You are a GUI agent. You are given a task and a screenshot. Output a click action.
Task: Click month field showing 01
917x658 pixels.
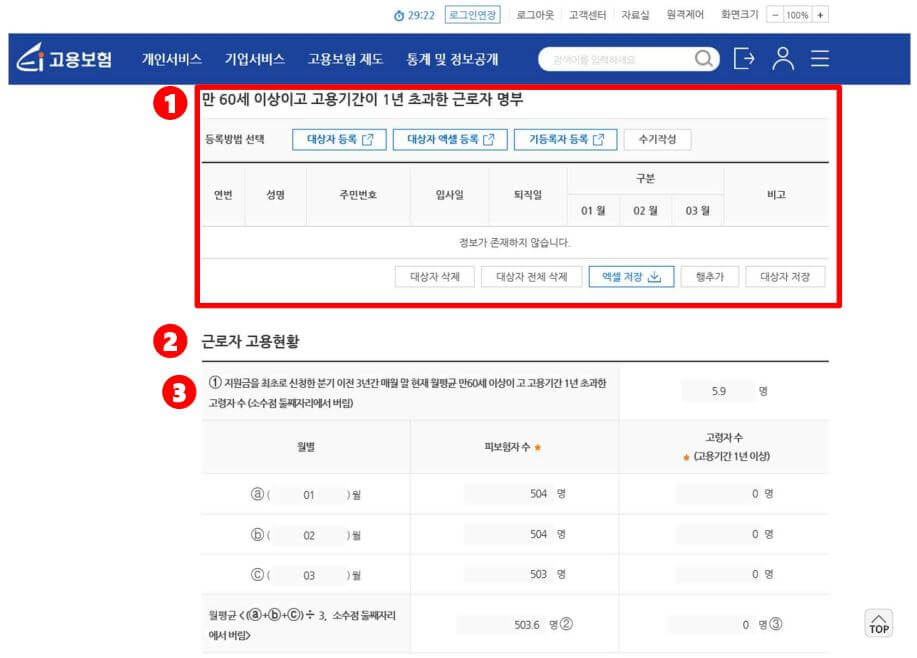309,495
